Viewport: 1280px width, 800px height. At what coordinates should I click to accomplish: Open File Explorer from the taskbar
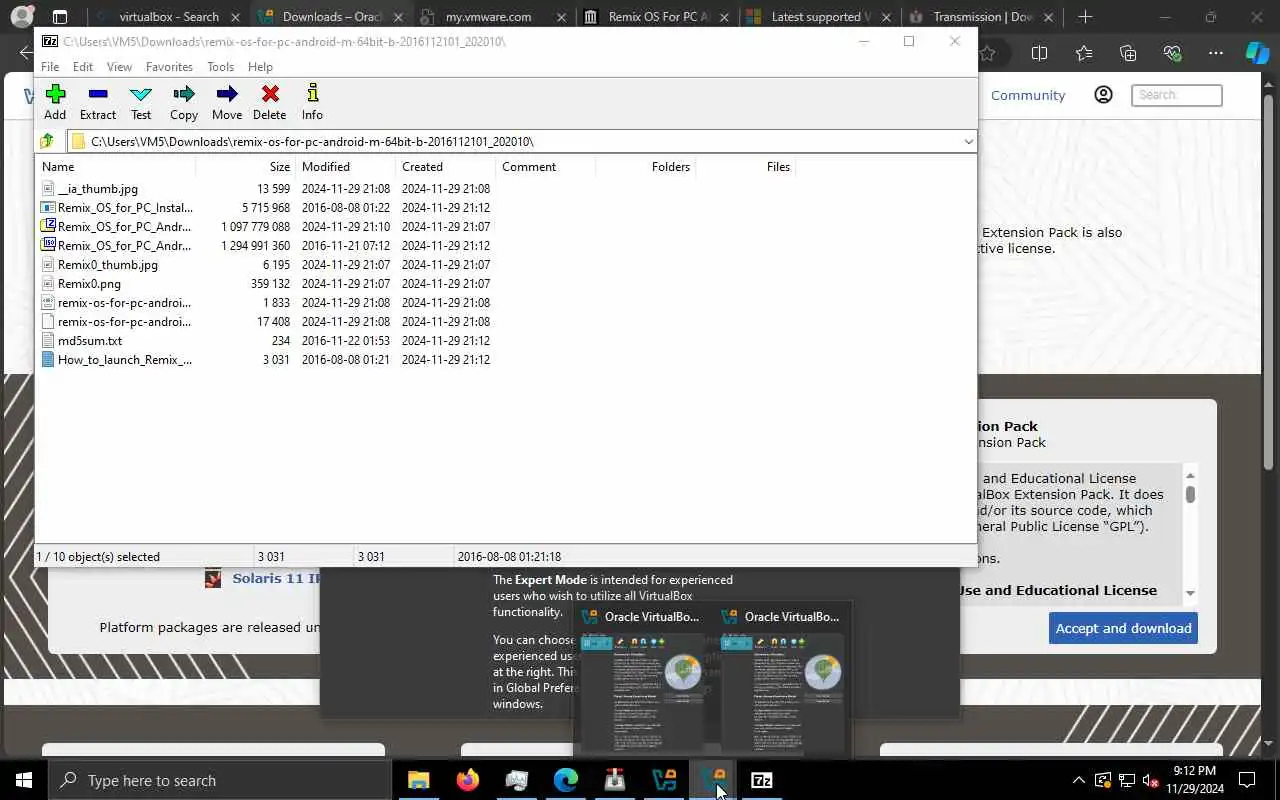419,780
